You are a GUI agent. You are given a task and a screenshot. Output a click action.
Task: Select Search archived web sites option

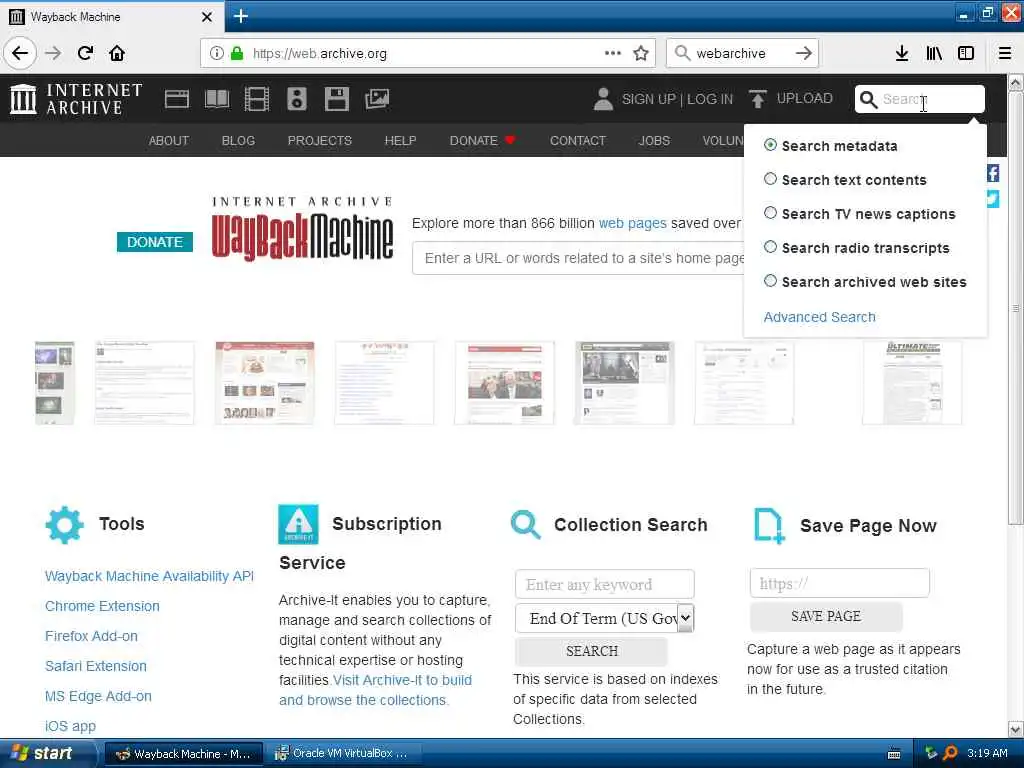(x=770, y=281)
